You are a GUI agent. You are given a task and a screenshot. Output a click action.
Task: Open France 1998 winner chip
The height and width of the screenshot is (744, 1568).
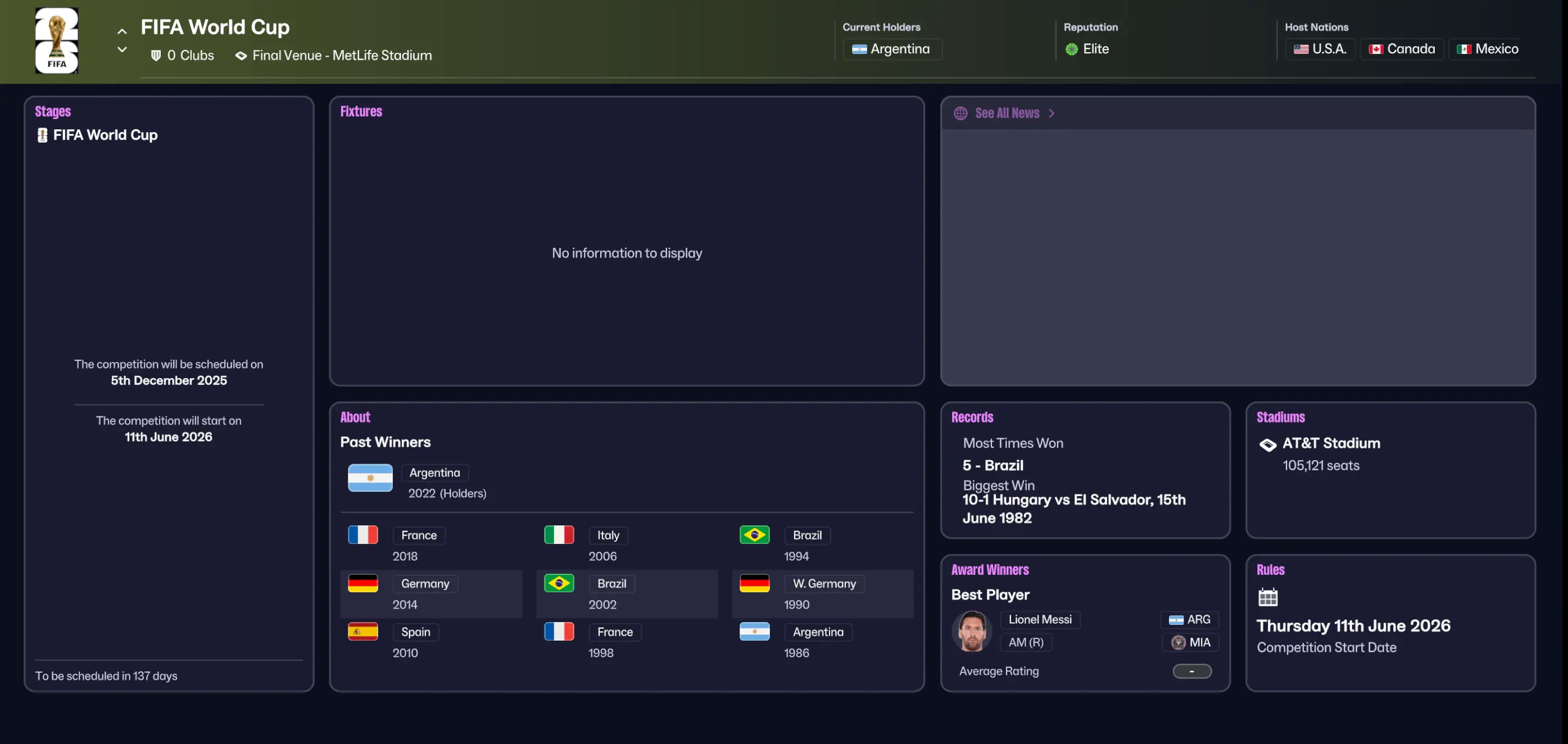pyautogui.click(x=615, y=633)
